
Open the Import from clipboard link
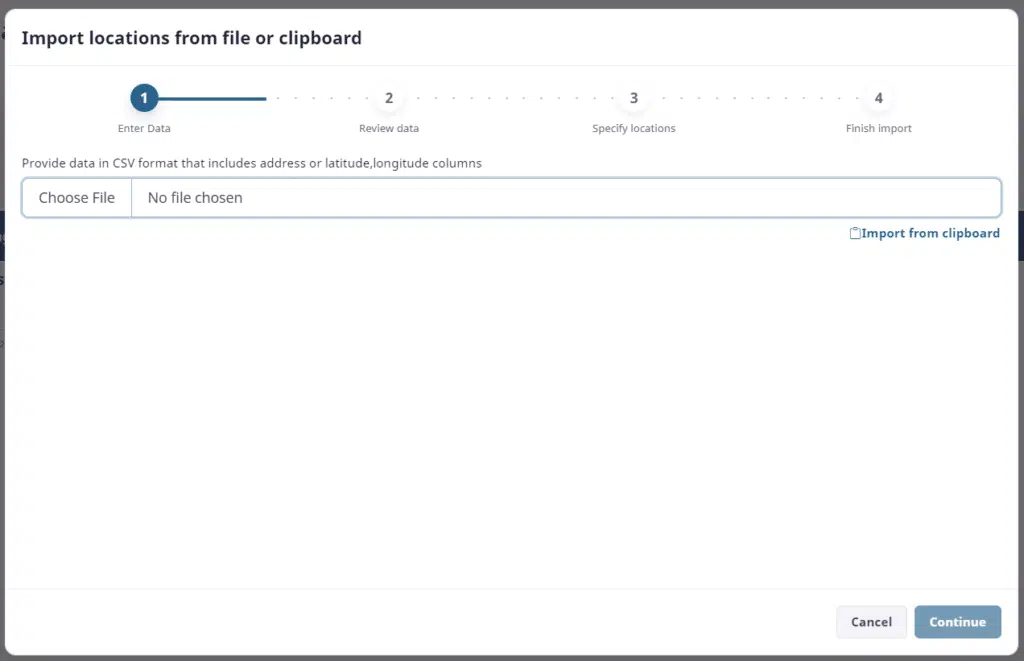point(930,233)
